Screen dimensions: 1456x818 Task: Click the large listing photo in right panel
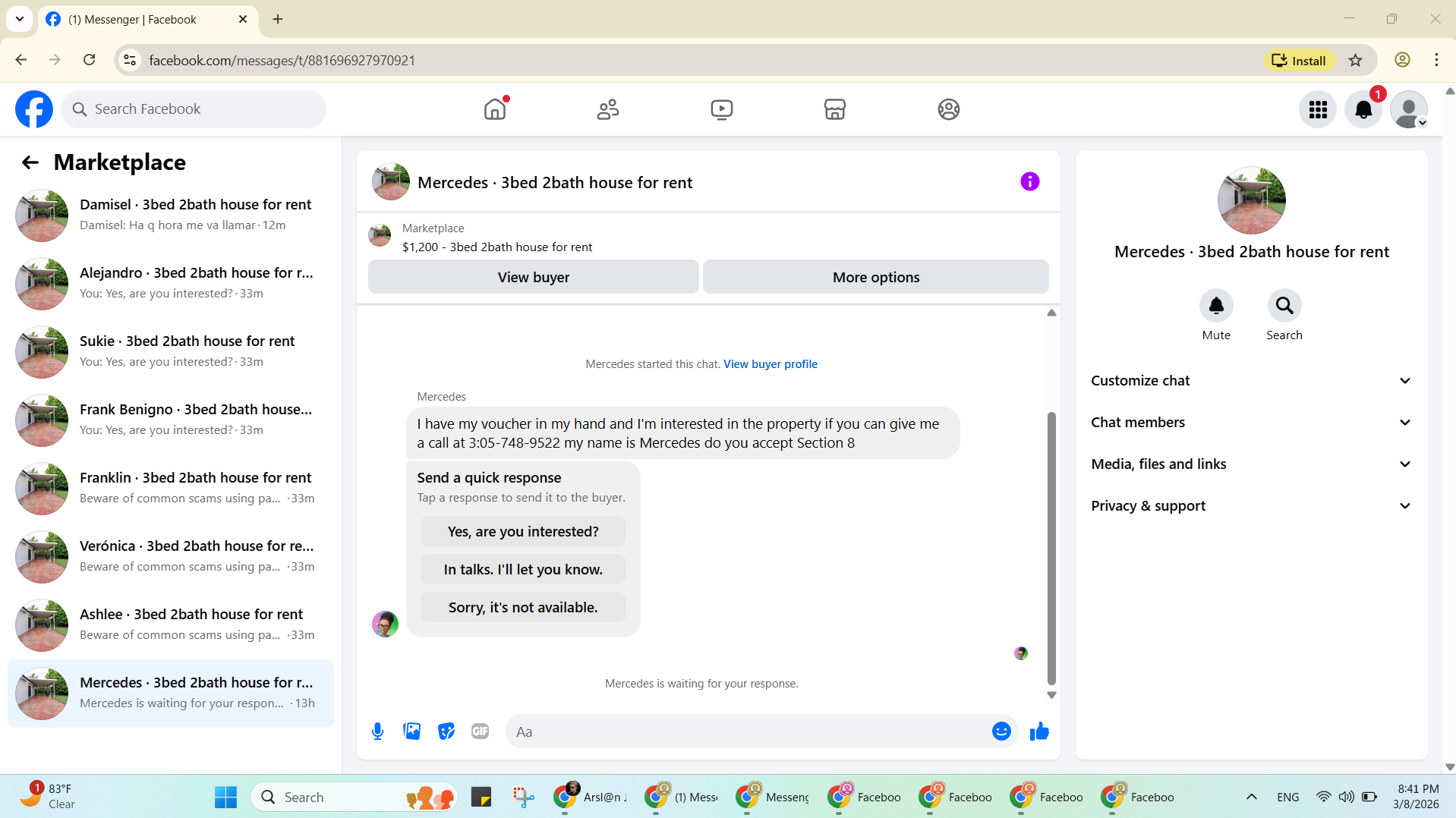coord(1252,200)
